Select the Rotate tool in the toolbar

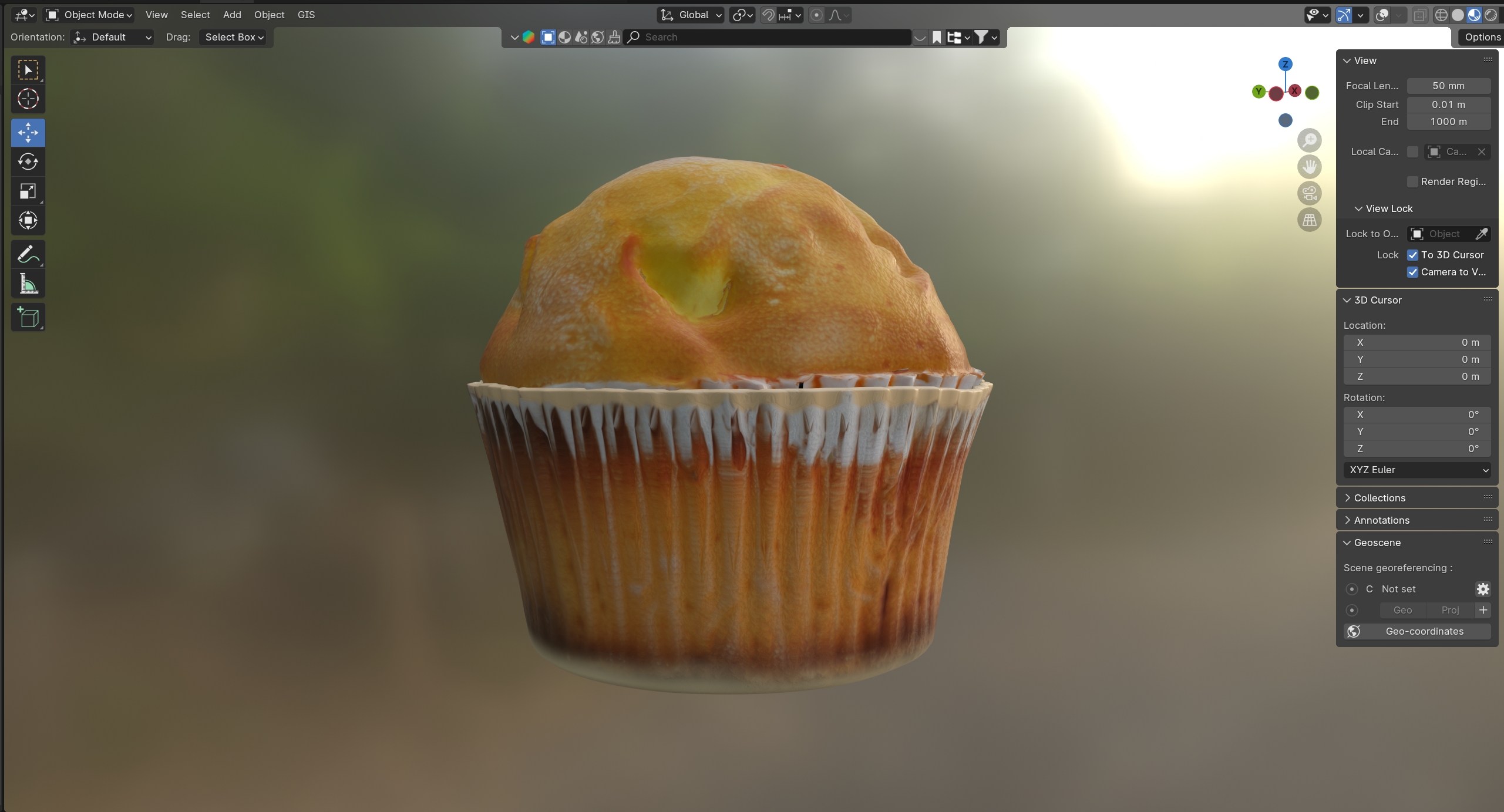pos(28,161)
